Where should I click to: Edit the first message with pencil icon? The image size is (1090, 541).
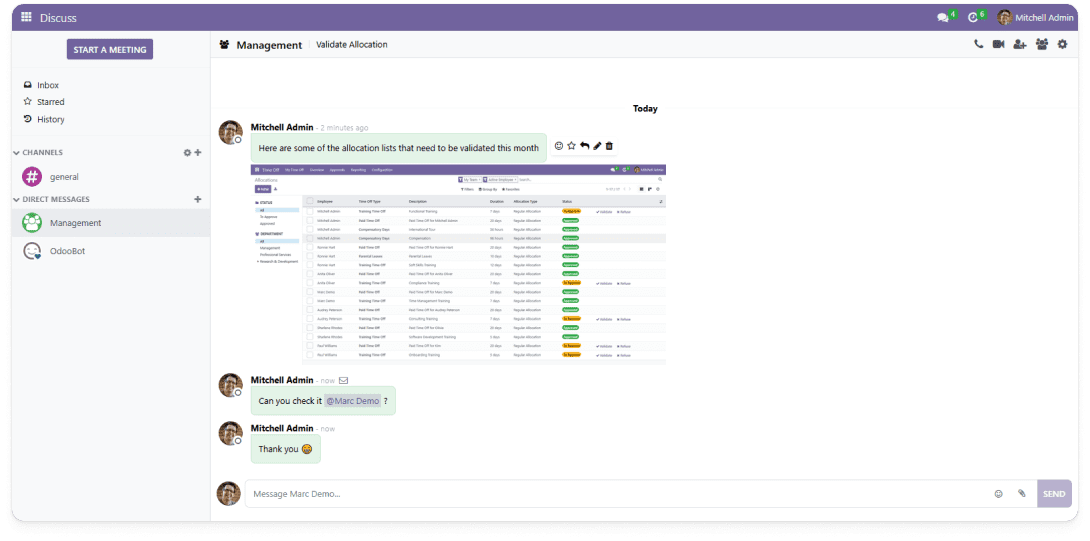[597, 146]
